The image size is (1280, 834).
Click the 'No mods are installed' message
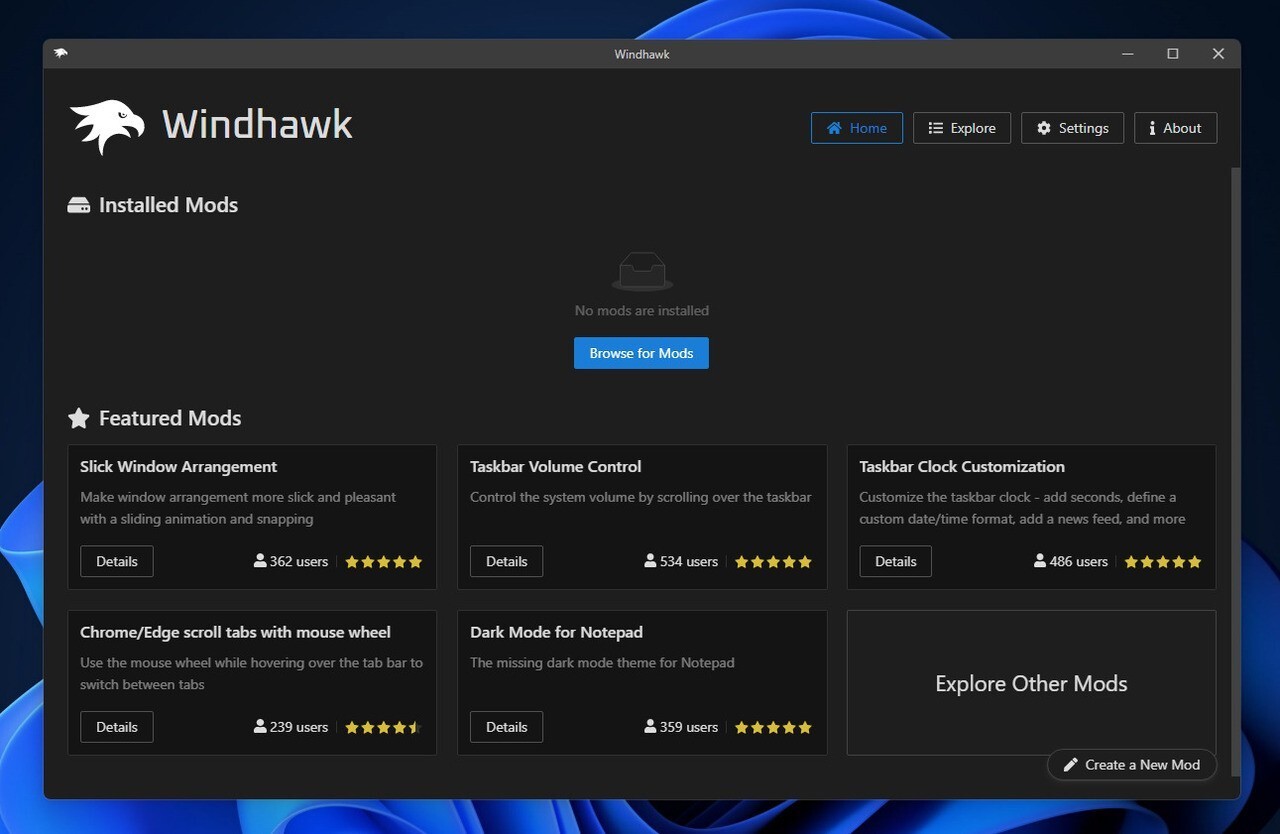(642, 311)
